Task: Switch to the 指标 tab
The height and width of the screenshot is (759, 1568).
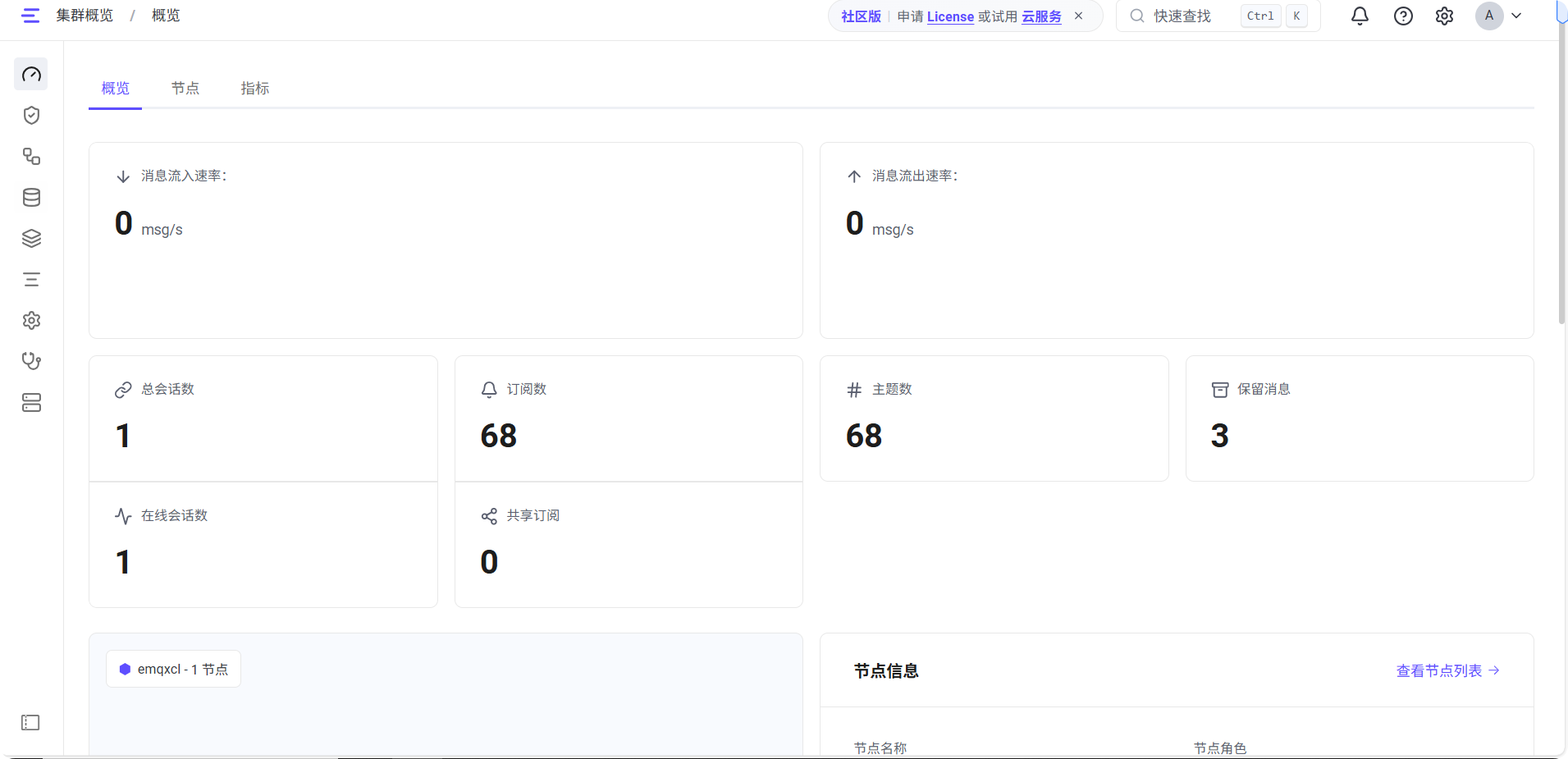Action: pos(254,88)
